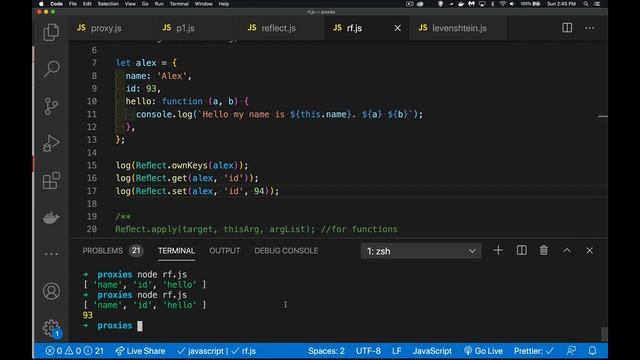Split the editor to the right
The image size is (640, 360).
567,28
